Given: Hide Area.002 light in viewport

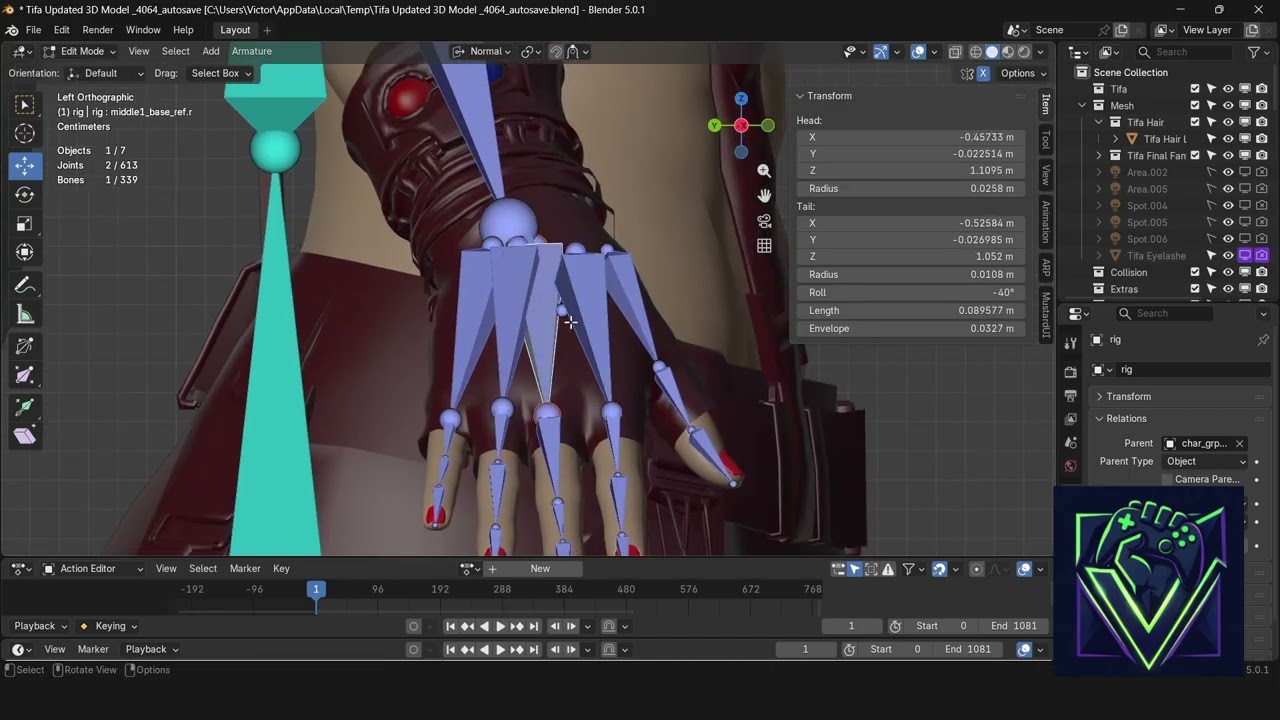Looking at the screenshot, I should 1228,172.
